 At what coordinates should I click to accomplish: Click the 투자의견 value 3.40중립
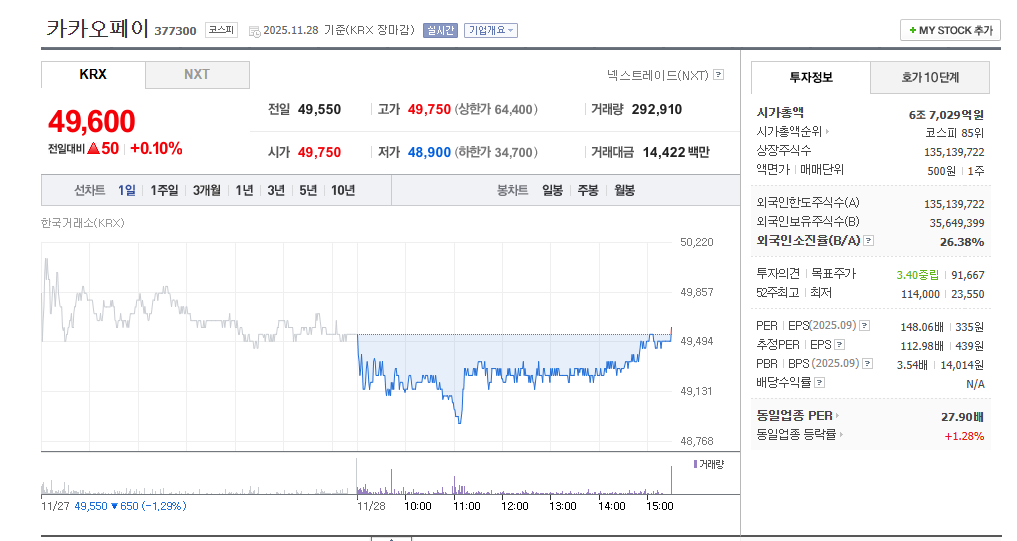[x=917, y=275]
